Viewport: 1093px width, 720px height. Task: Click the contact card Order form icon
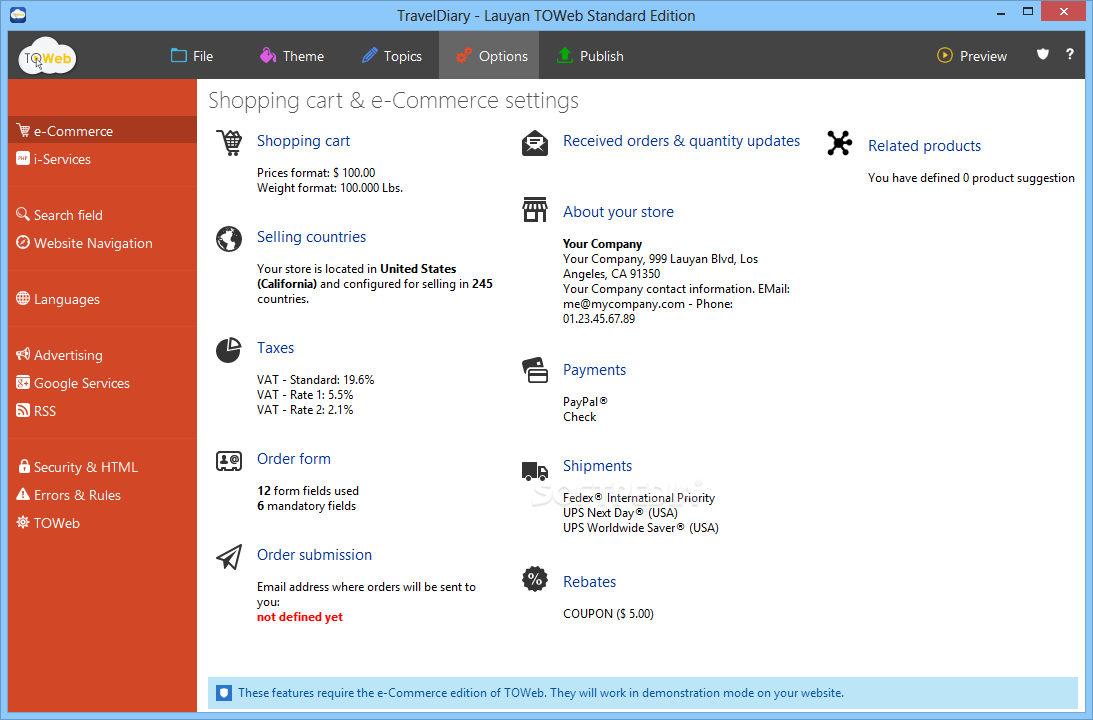tap(229, 461)
